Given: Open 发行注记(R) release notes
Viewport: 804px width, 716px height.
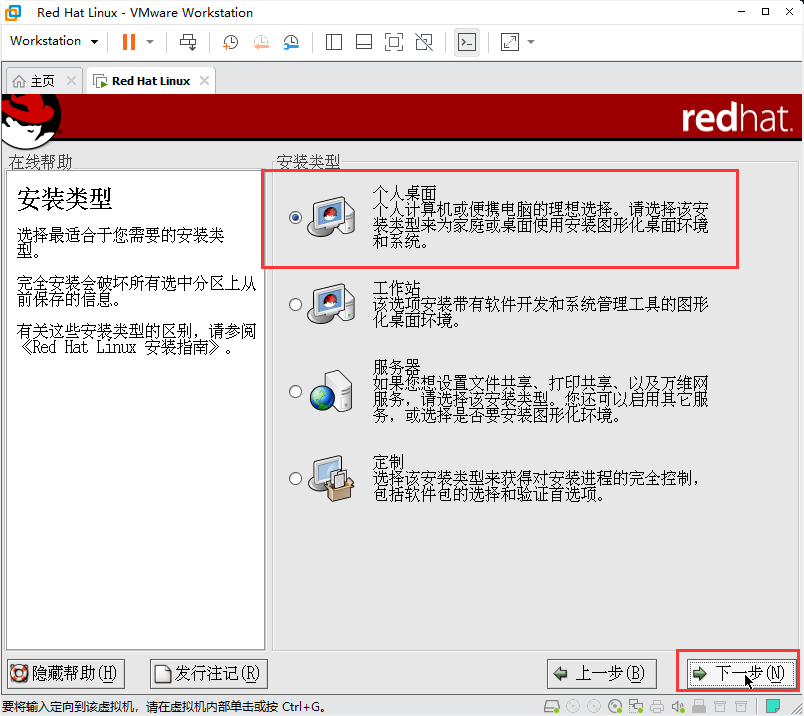Looking at the screenshot, I should click(x=209, y=673).
